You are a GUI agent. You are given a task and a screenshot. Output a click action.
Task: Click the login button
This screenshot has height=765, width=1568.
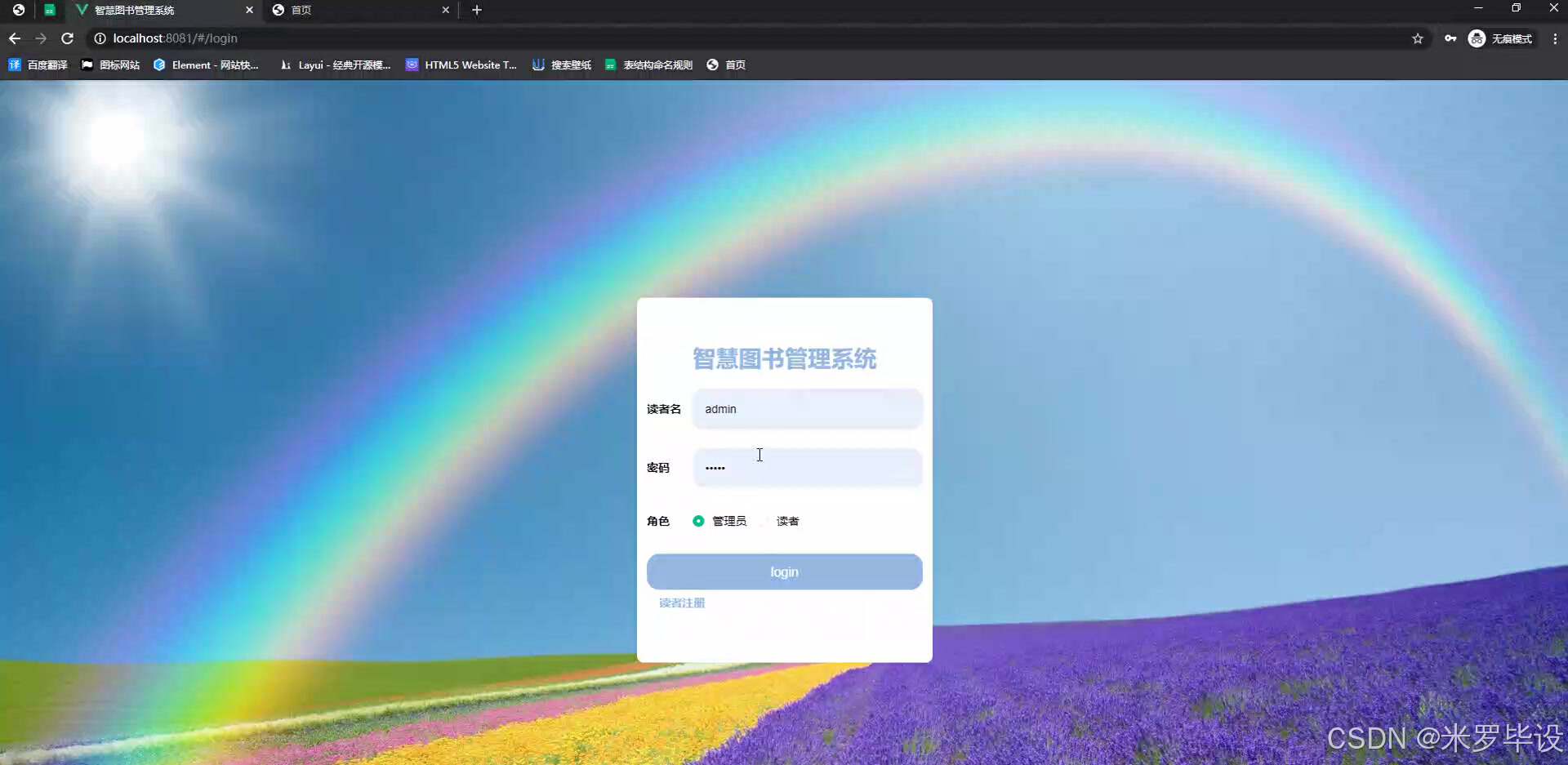point(785,572)
